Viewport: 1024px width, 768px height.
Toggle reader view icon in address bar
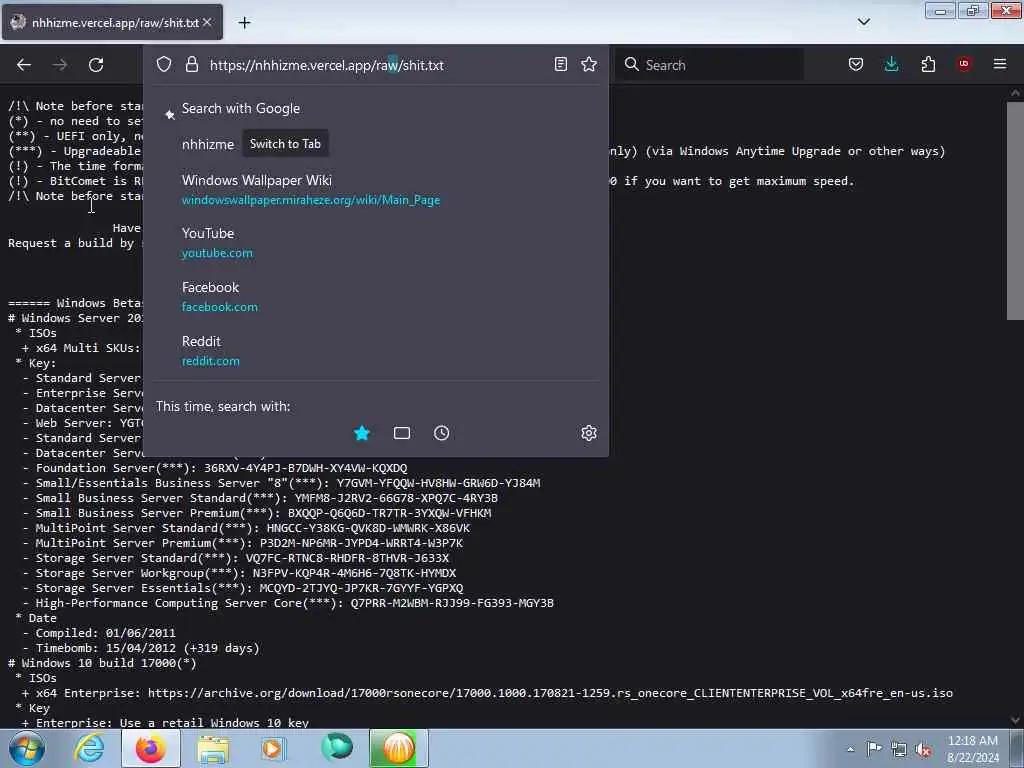pos(560,64)
